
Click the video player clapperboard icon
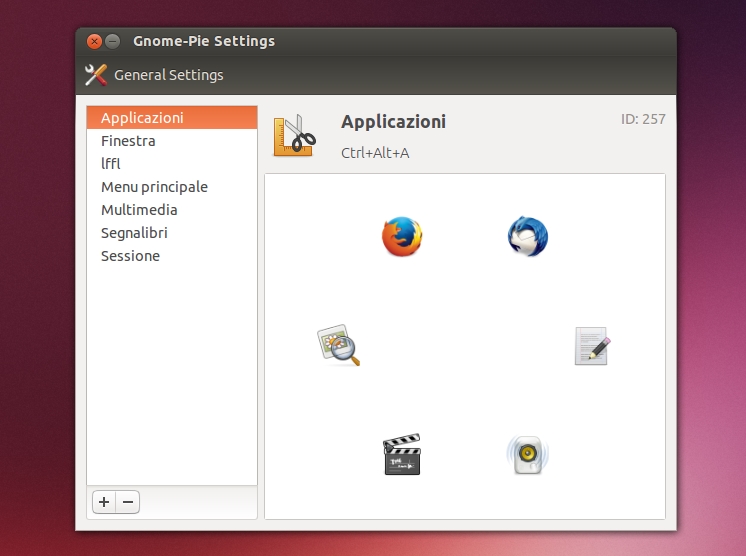[x=402, y=454]
